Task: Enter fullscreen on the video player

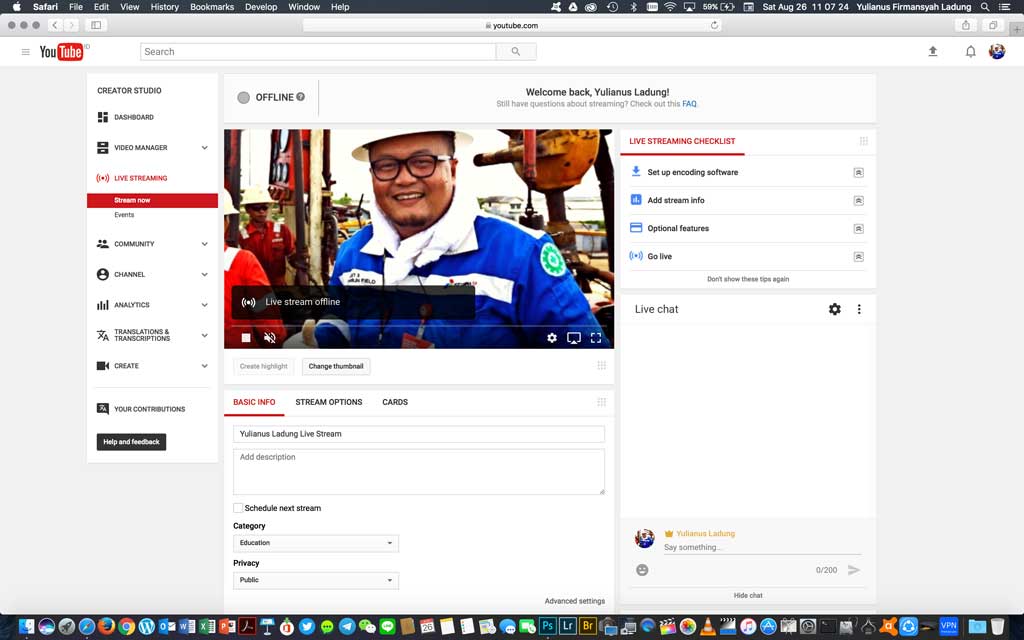Action: point(596,338)
